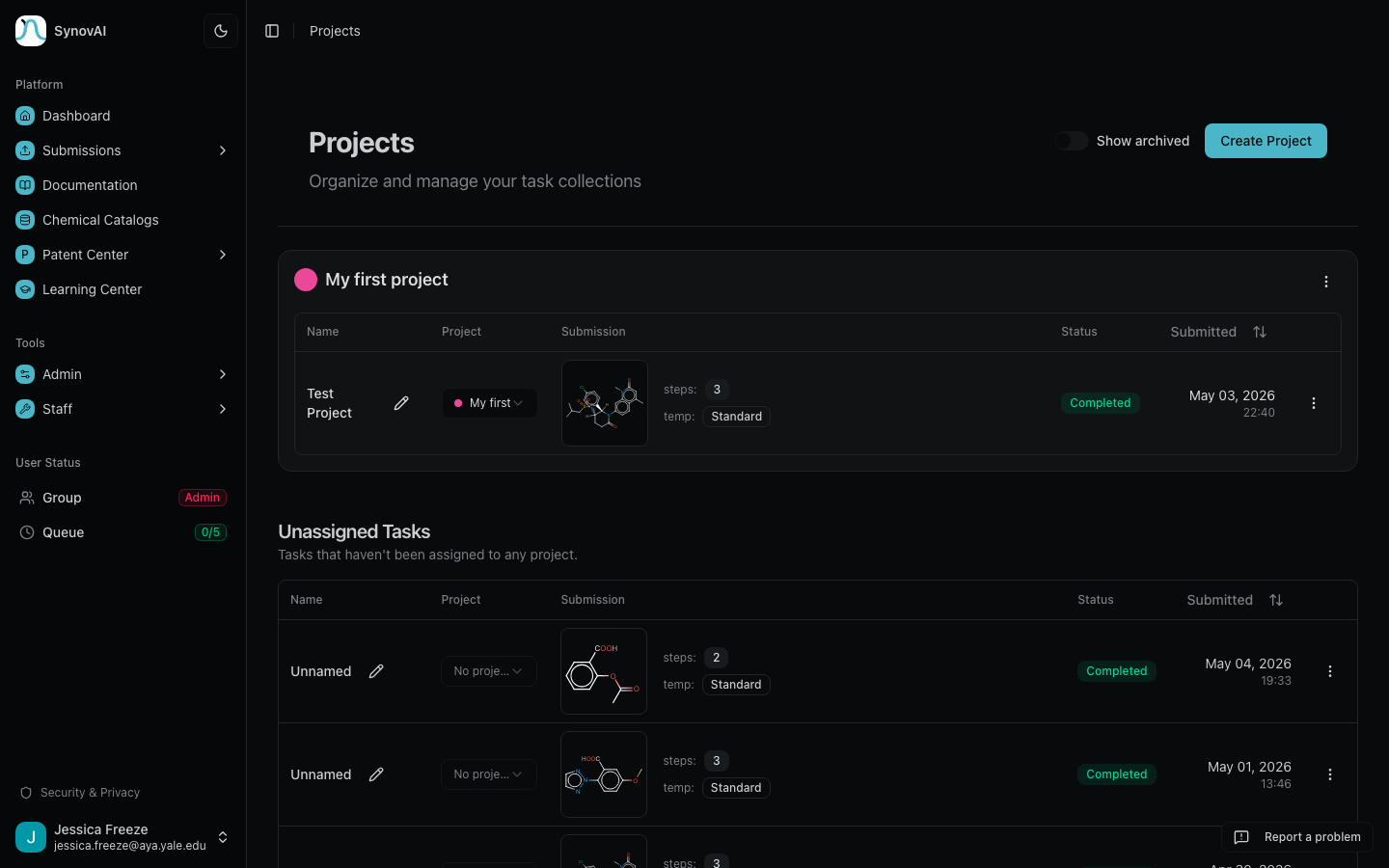Click the Chemical Catalogs database icon
Image resolution: width=1389 pixels, height=868 pixels.
point(25,220)
